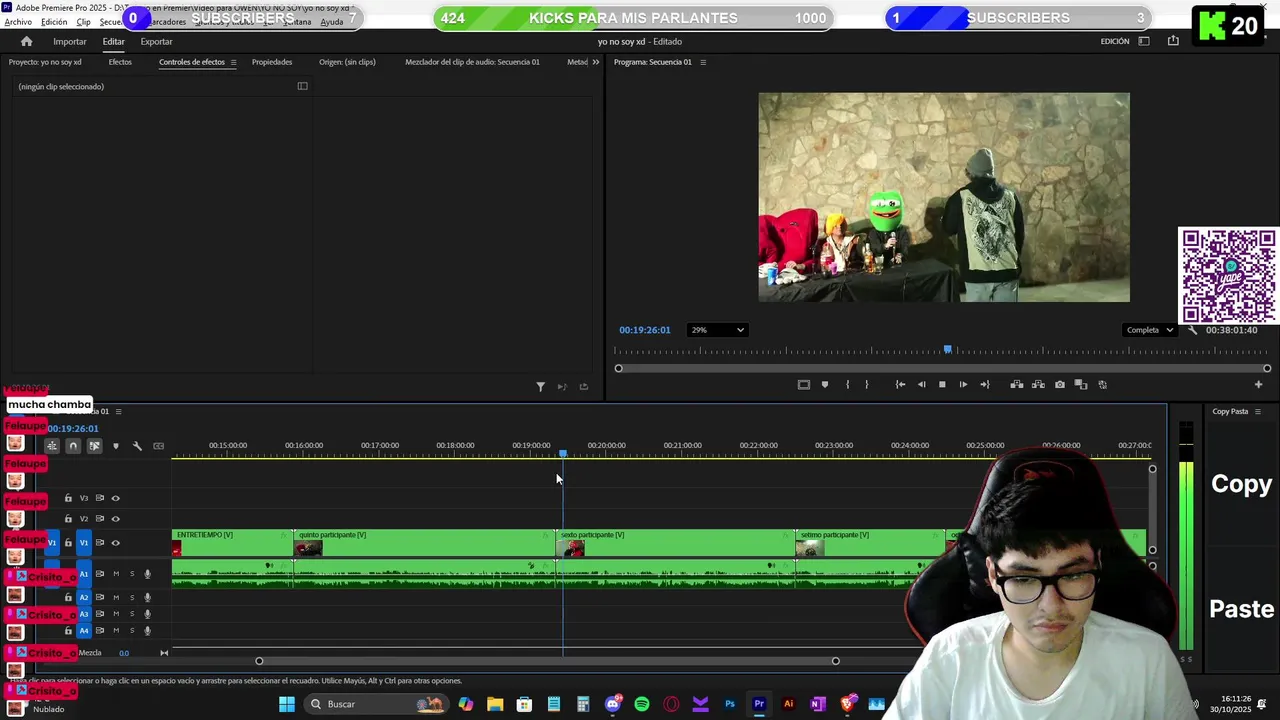Open workspaces menu icon in header

point(1144,41)
